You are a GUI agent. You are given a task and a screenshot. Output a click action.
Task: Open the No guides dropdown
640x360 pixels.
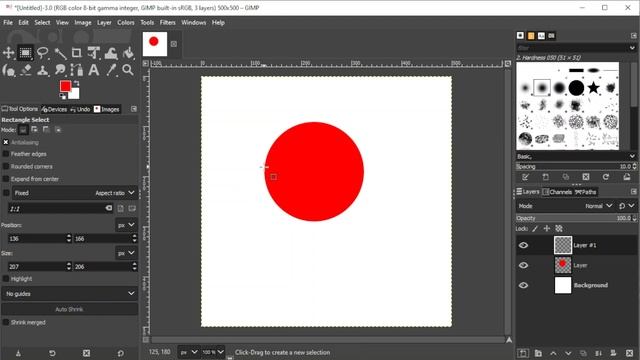pyautogui.click(x=69, y=293)
